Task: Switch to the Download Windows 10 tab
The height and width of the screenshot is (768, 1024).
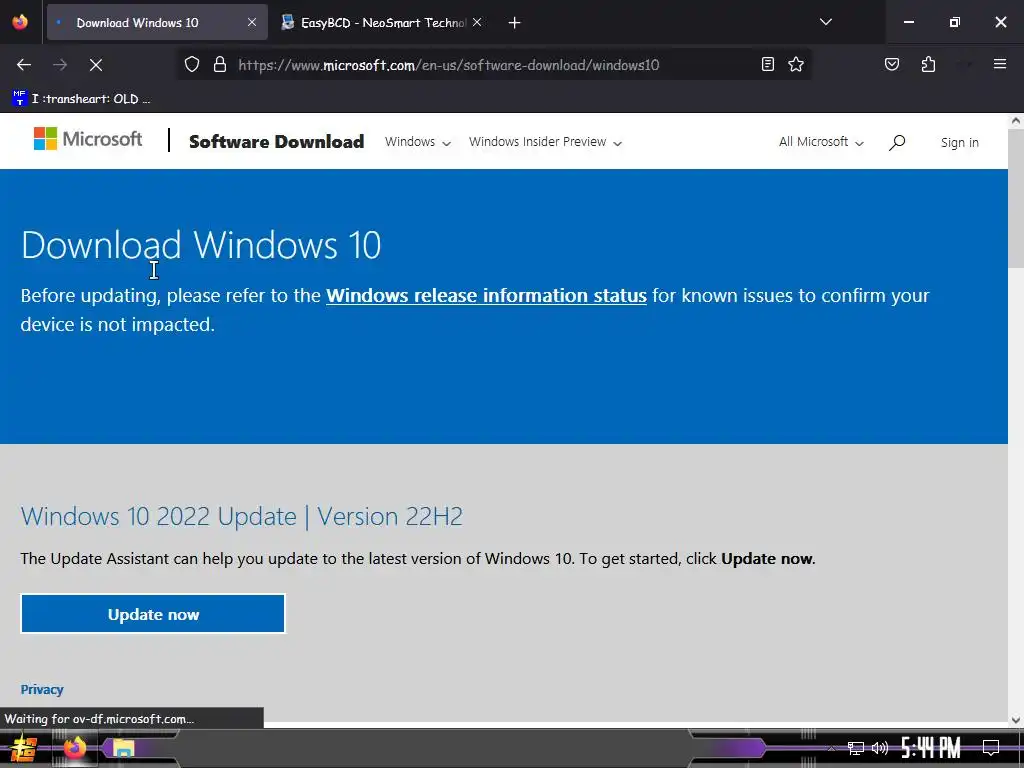Action: [x=157, y=22]
